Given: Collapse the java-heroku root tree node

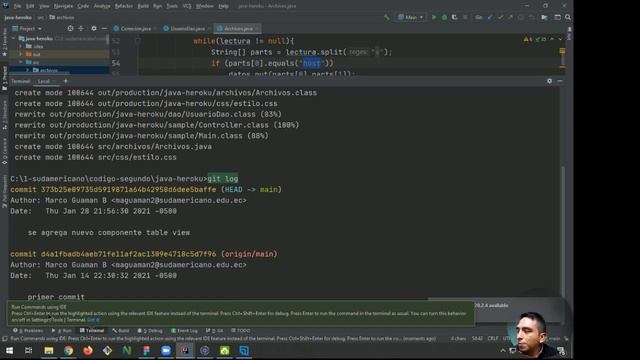Looking at the screenshot, I should [14, 38].
